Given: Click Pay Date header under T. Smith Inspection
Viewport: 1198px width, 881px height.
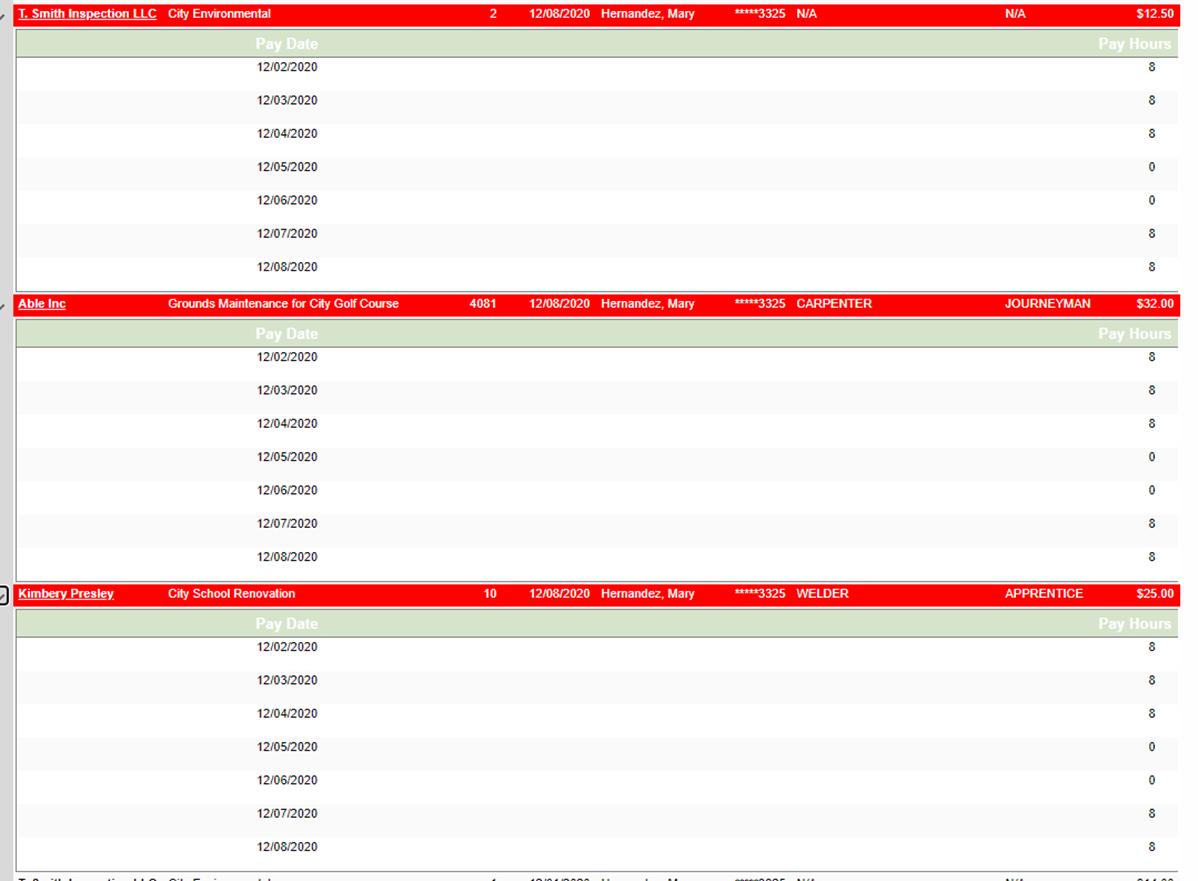Looking at the screenshot, I should coord(287,44).
